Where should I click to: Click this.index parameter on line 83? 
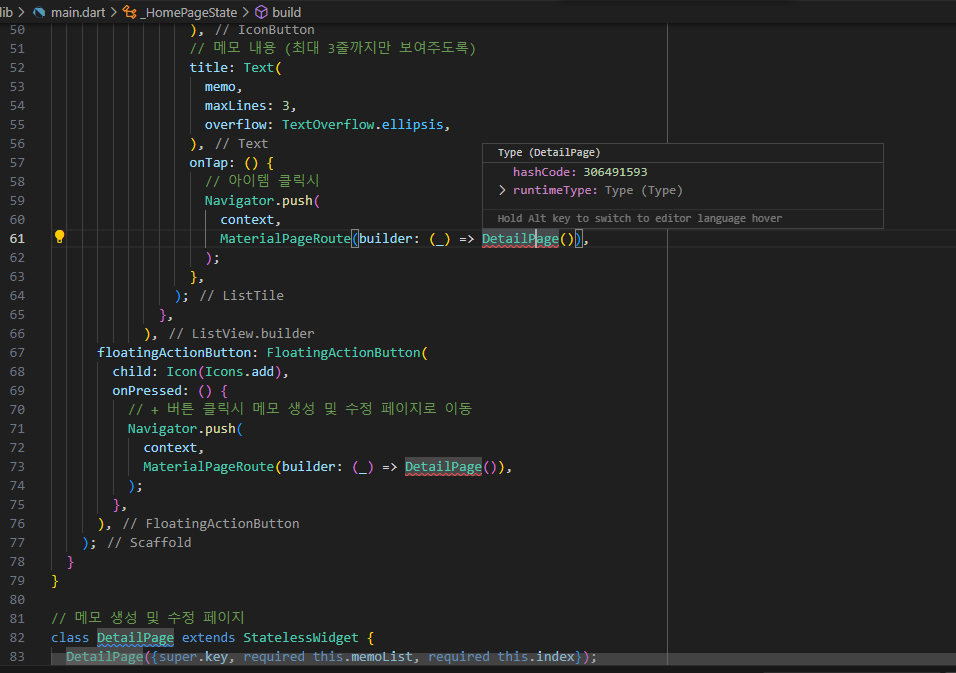click(x=535, y=657)
